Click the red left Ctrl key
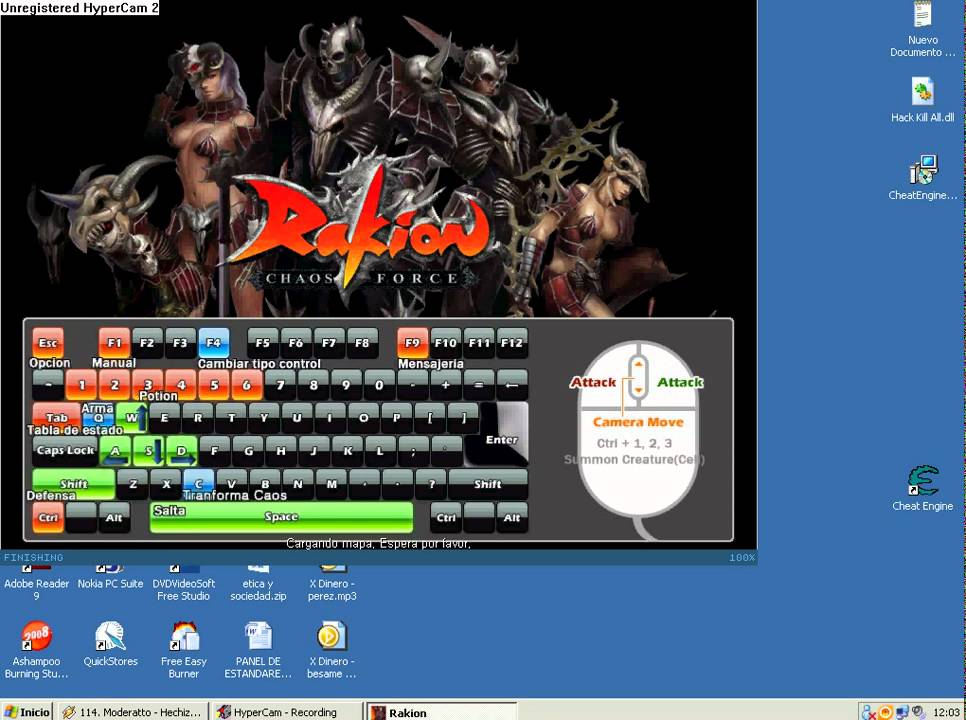966x720 pixels. click(x=48, y=517)
